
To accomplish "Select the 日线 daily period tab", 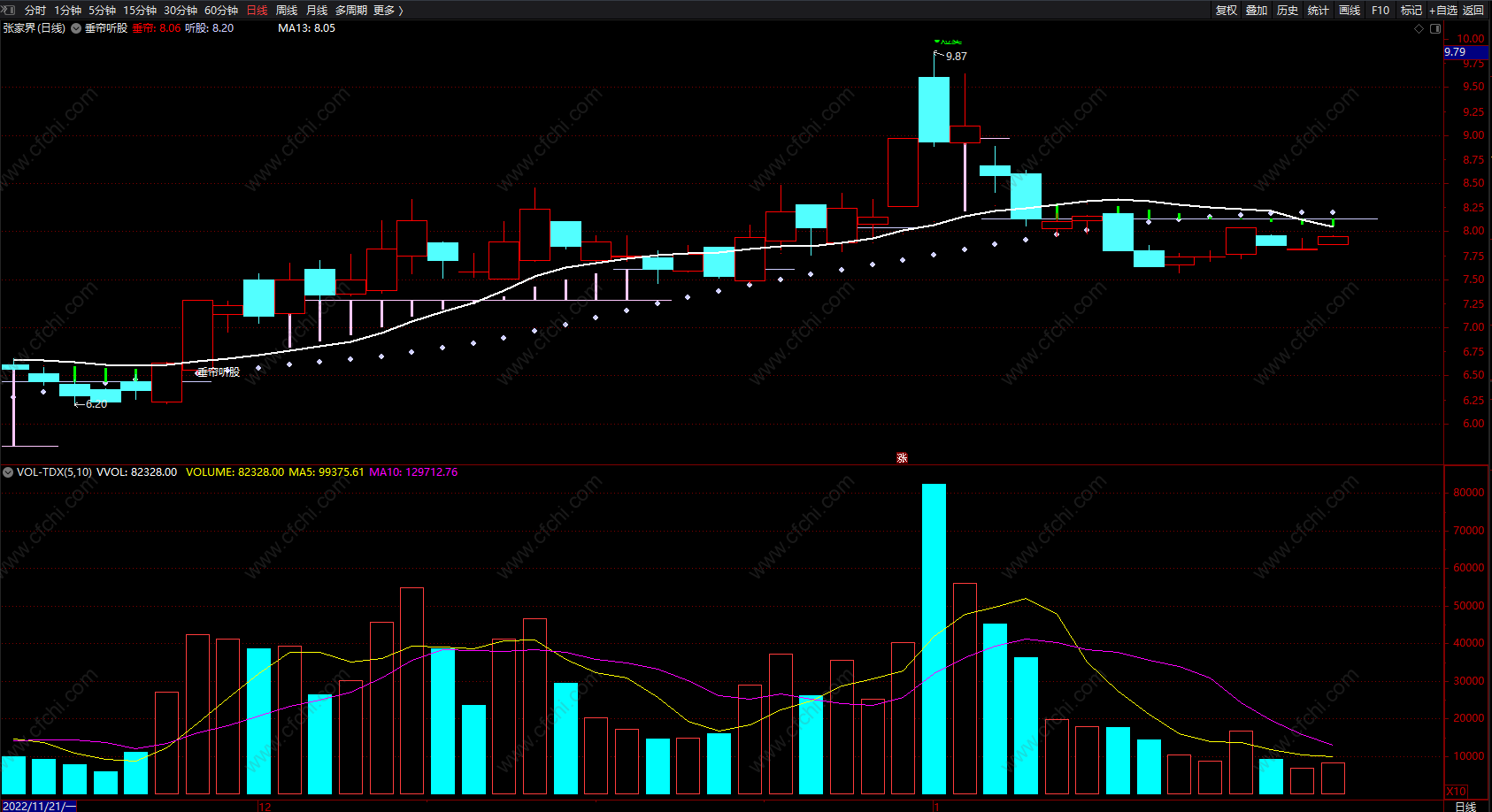I will click(x=257, y=11).
